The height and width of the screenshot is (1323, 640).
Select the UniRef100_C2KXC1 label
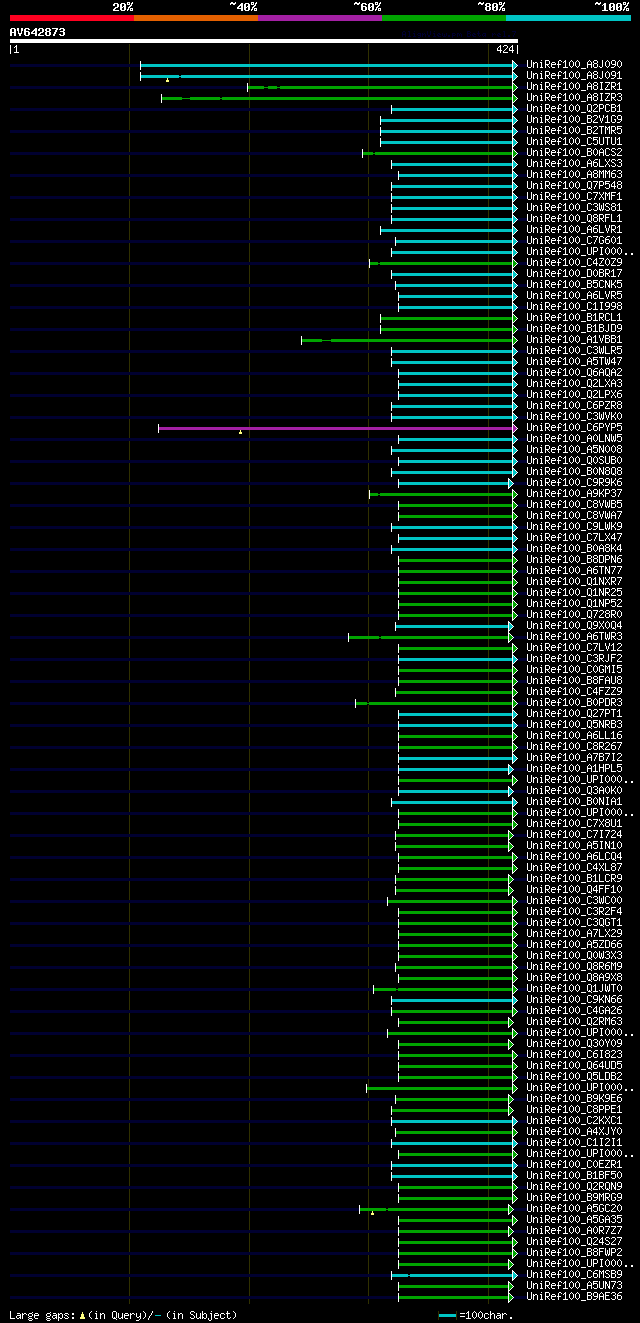click(574, 1121)
